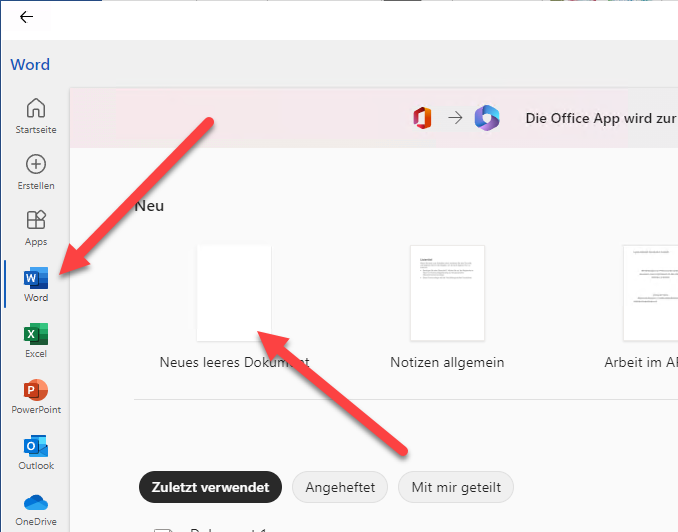The width and height of the screenshot is (678, 532).
Task: Select the Word app icon in sidebar
Action: pos(36,283)
